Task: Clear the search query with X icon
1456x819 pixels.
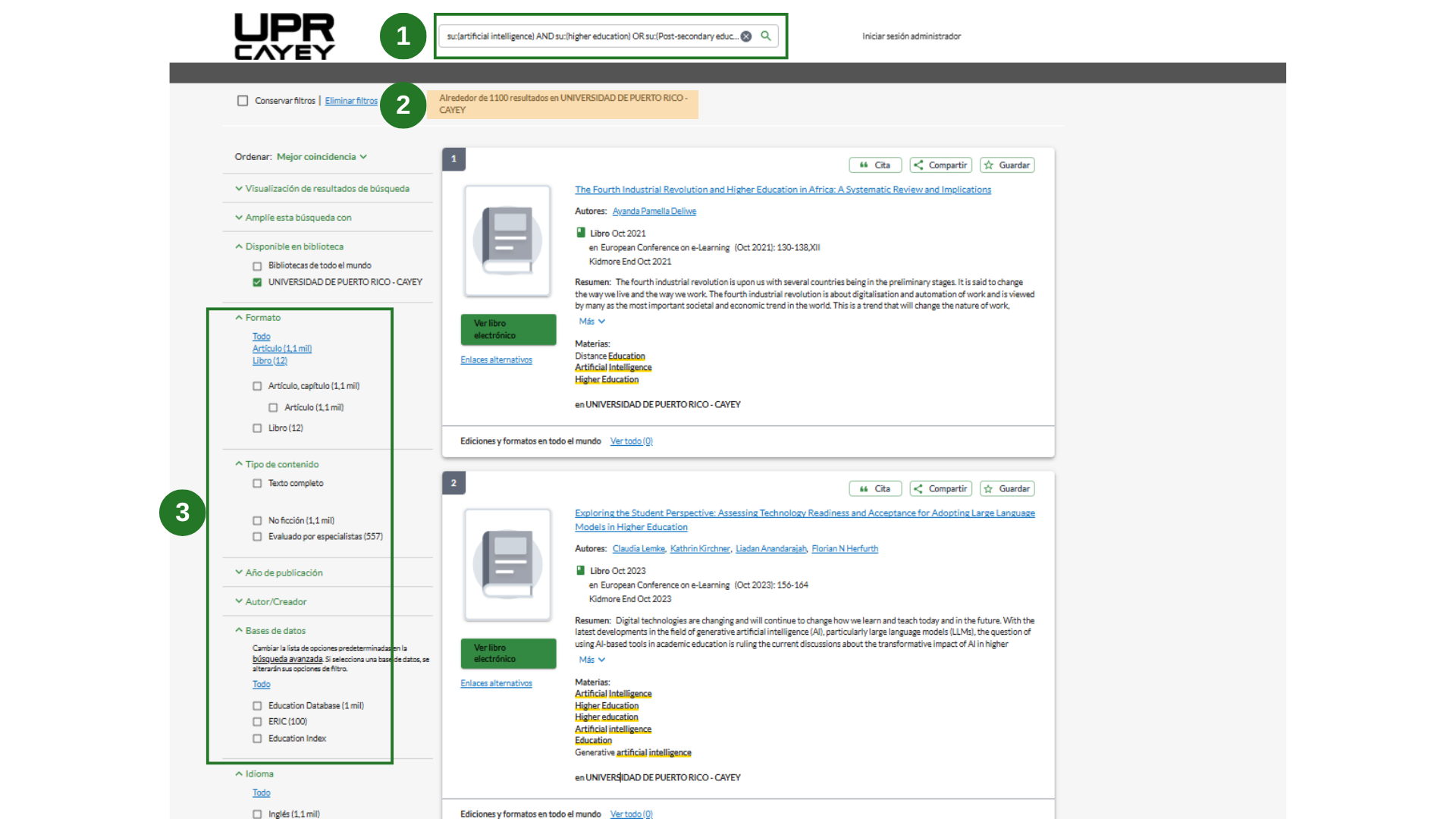Action: click(746, 36)
